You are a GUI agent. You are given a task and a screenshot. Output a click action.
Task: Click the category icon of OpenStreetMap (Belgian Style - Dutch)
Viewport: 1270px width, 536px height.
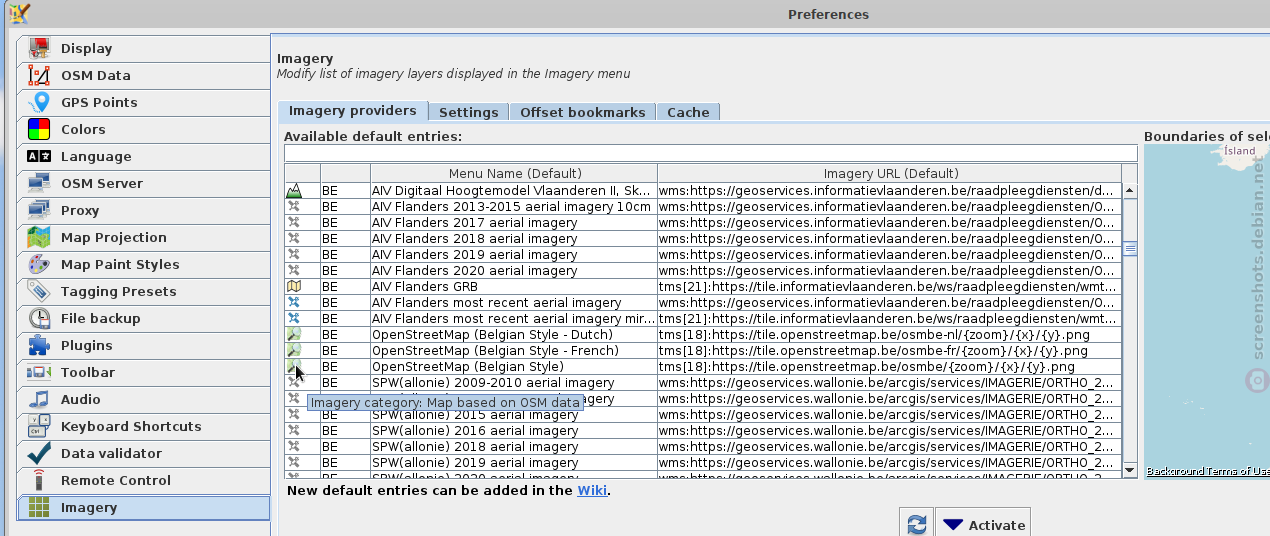[x=294, y=334]
